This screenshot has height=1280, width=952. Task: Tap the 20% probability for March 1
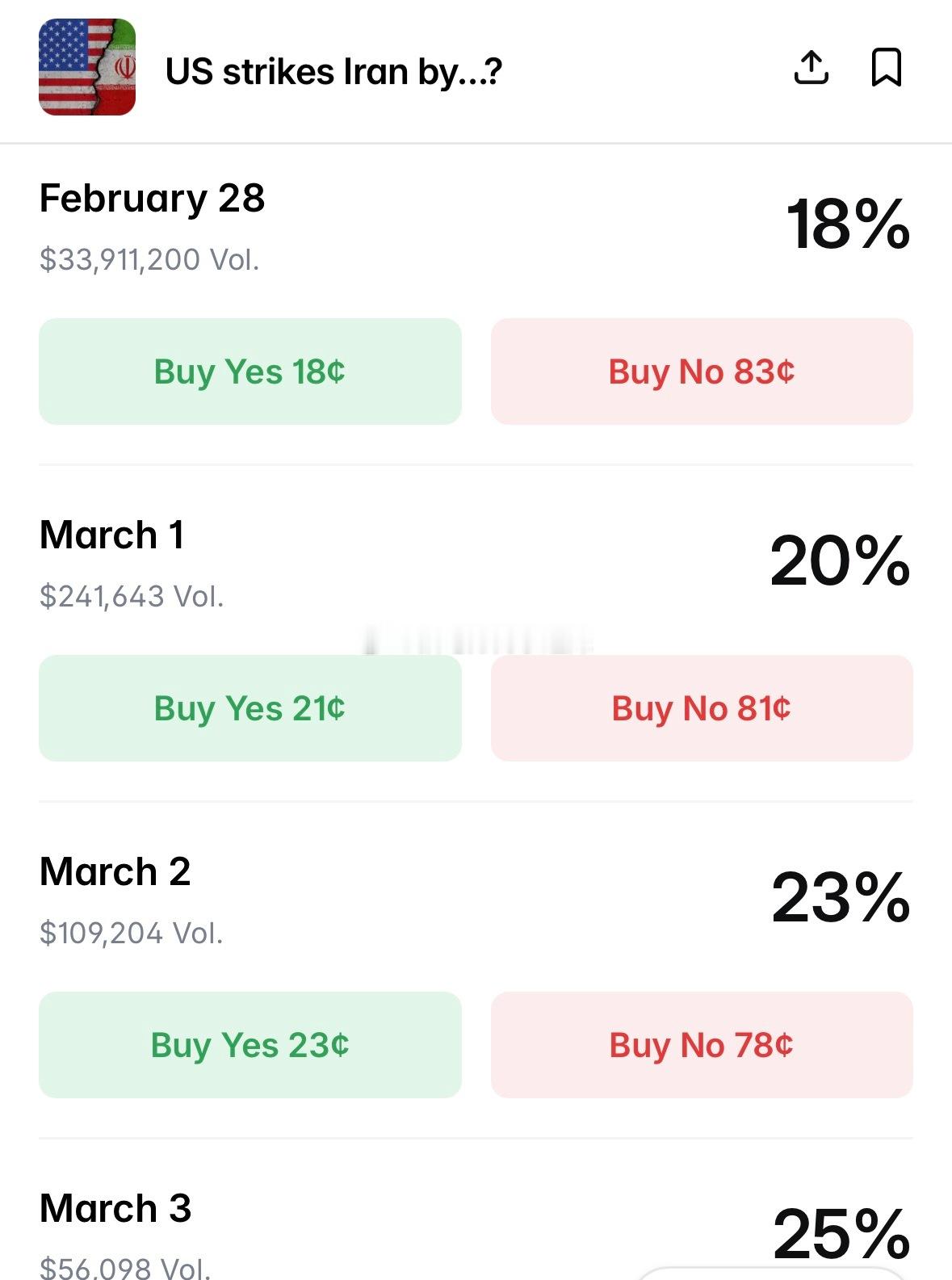(x=840, y=561)
